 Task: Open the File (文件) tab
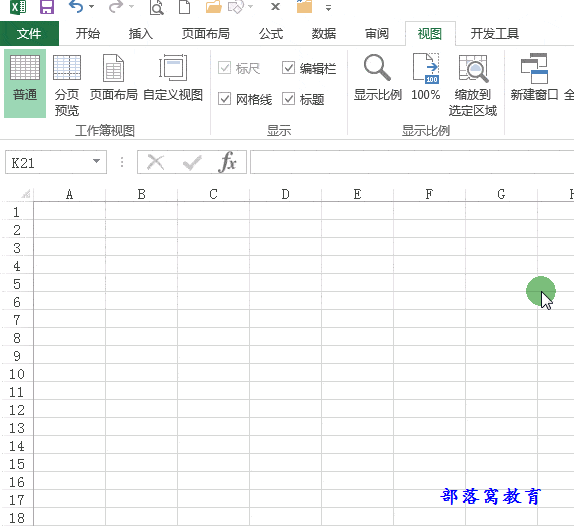coord(29,34)
